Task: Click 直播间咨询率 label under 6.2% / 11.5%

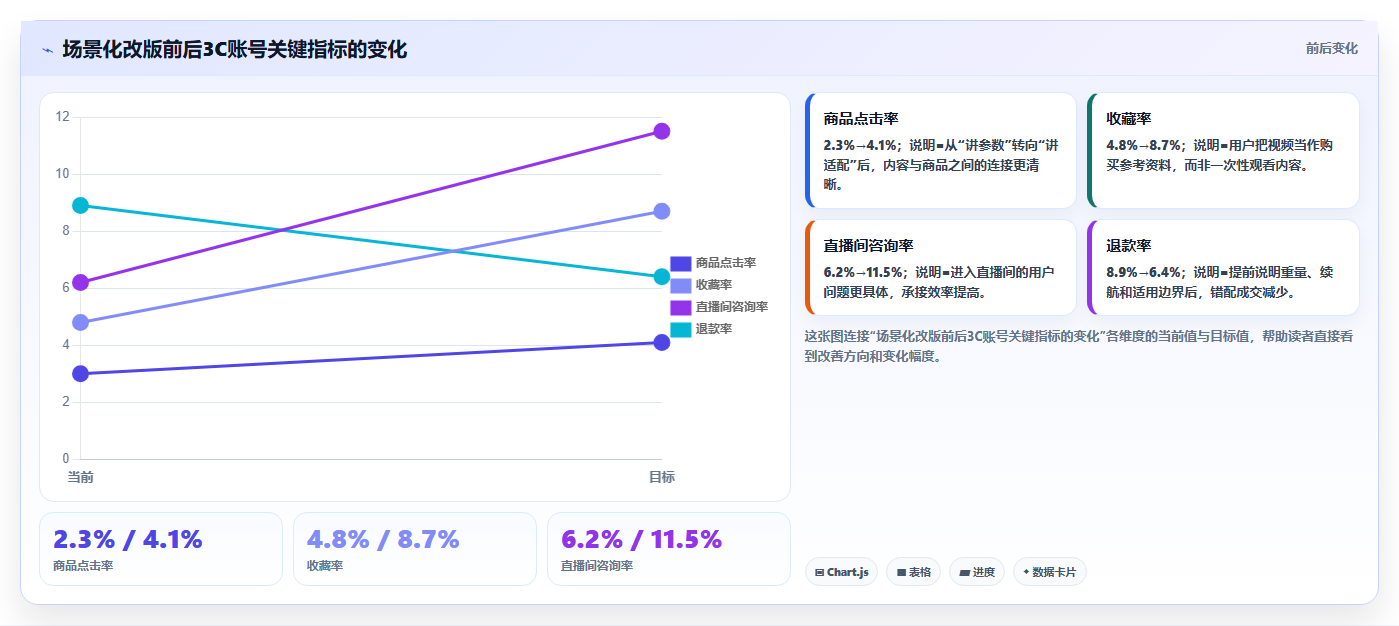Action: [x=597, y=566]
